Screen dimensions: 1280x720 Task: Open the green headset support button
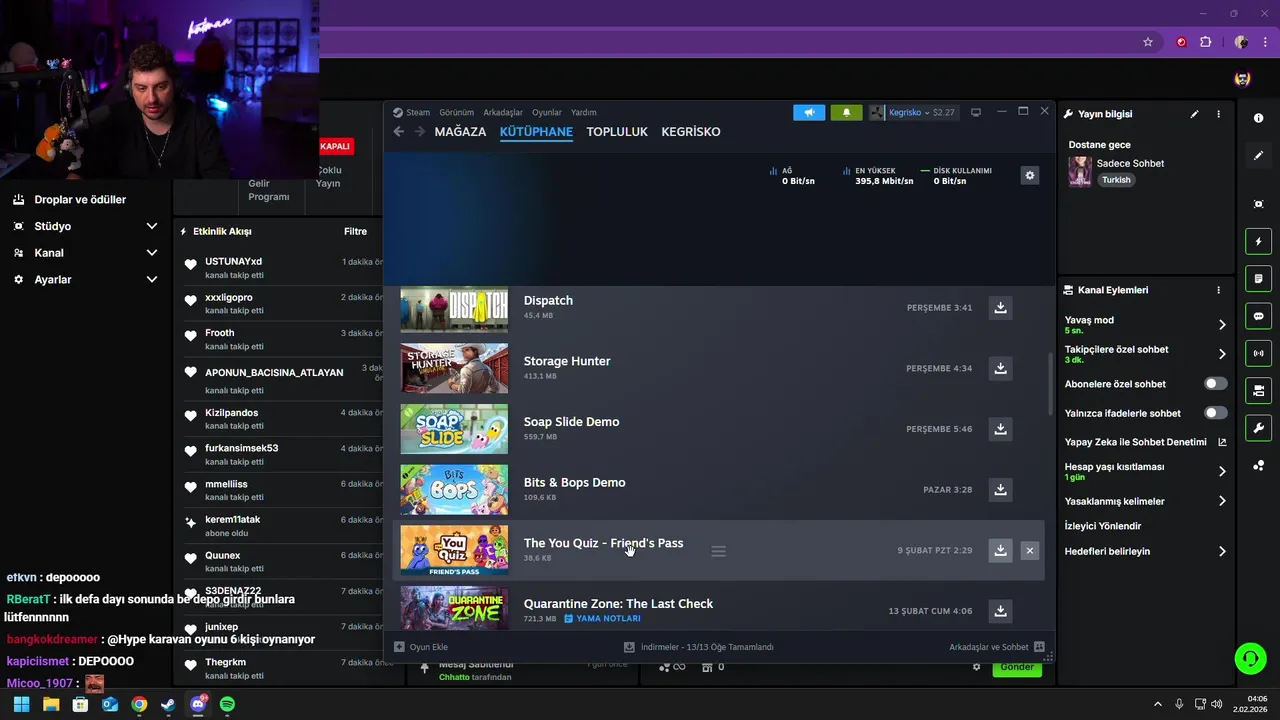click(x=1250, y=658)
